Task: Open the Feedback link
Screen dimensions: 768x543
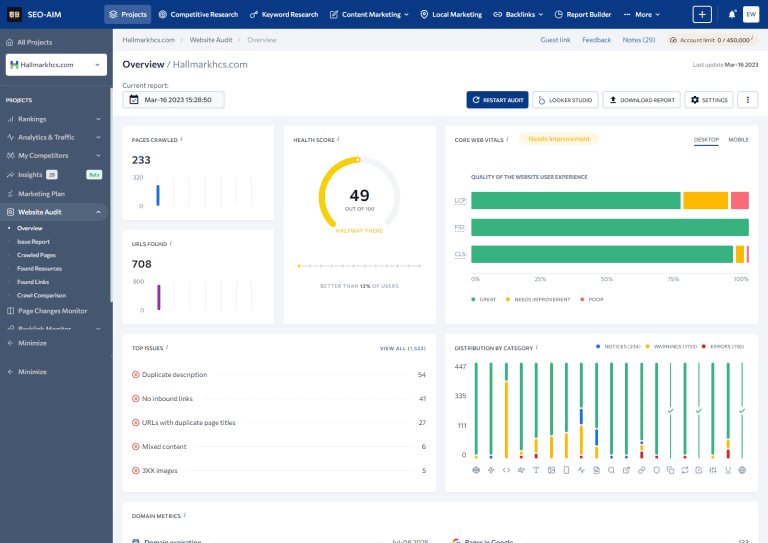Action: tap(596, 40)
